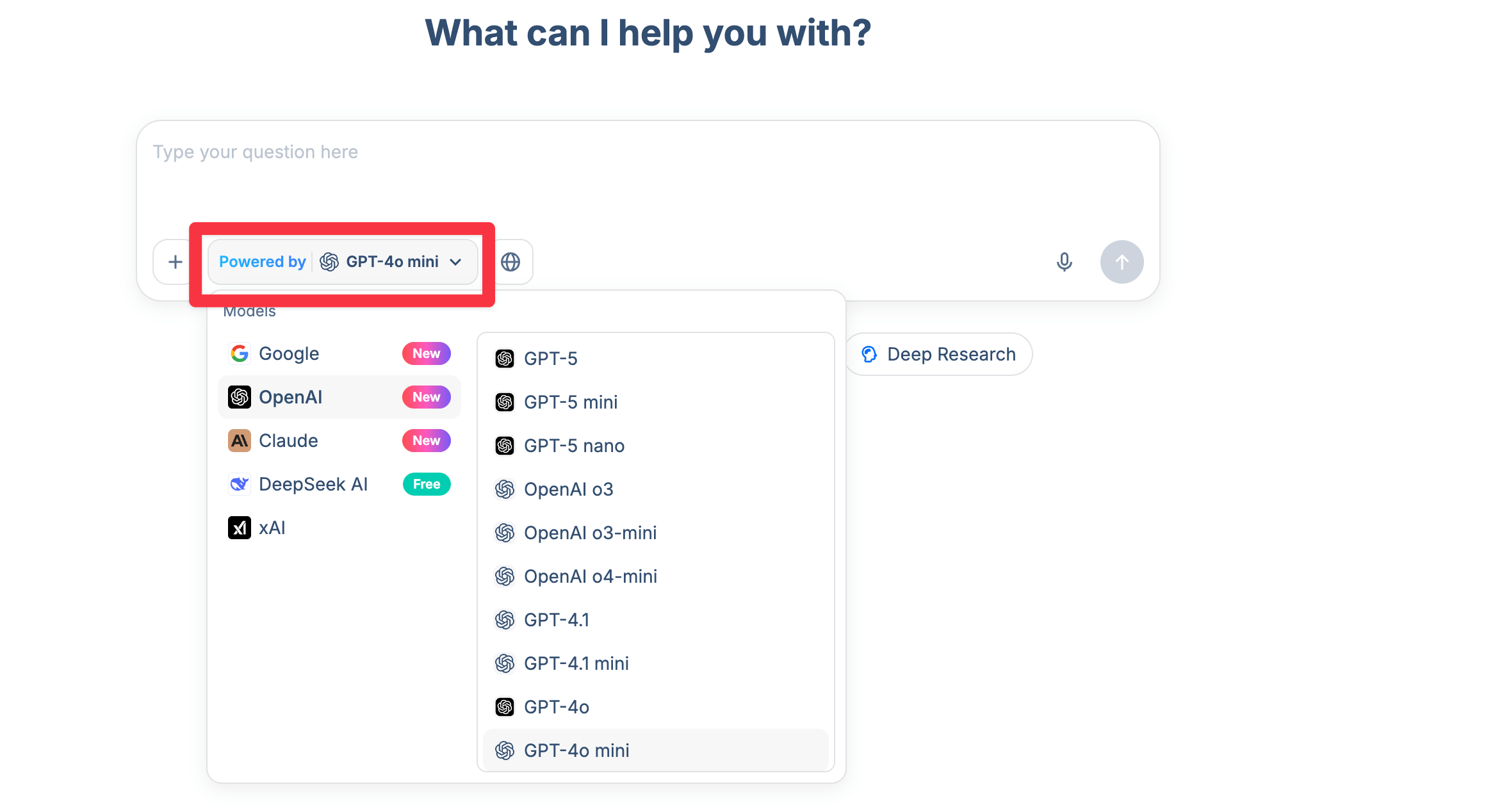Click the plus attachment icon
The height and width of the screenshot is (812, 1486).
[175, 262]
